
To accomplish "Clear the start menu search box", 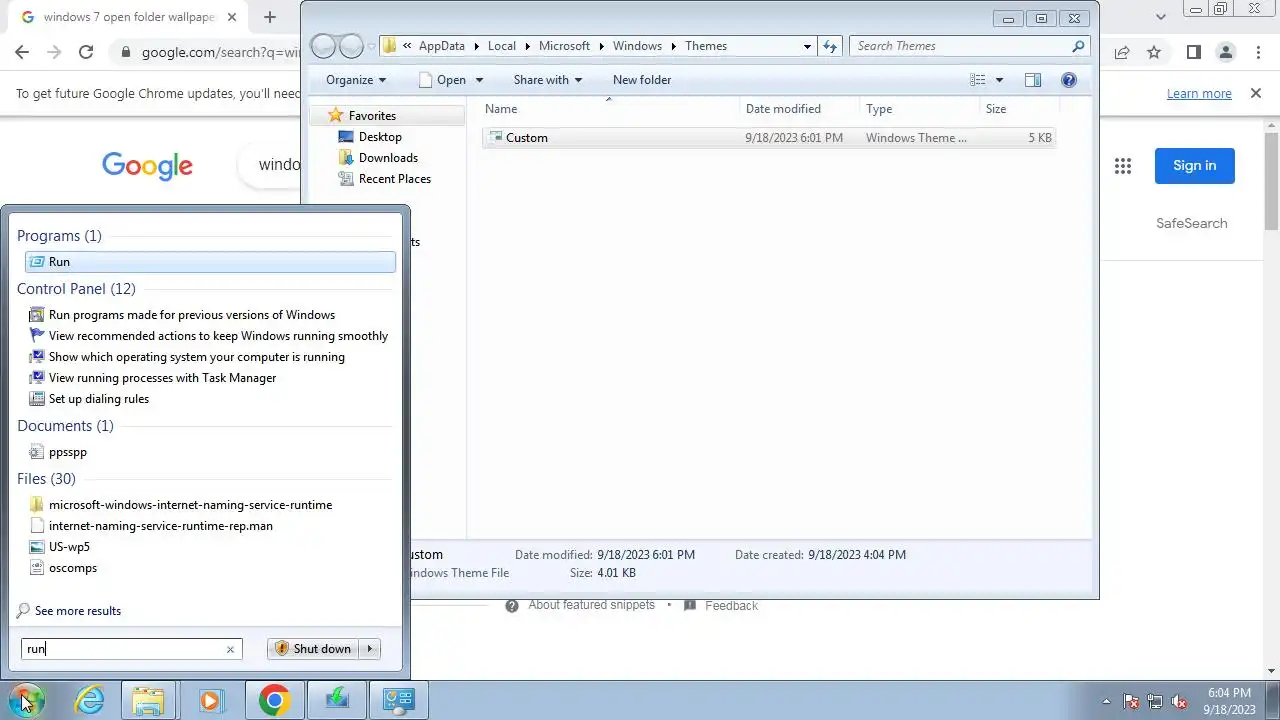I will tap(230, 649).
